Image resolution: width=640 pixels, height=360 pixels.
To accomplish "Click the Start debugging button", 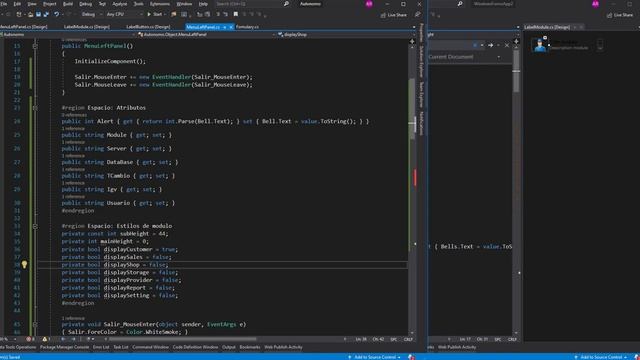I will pyautogui.click(x=155, y=14).
